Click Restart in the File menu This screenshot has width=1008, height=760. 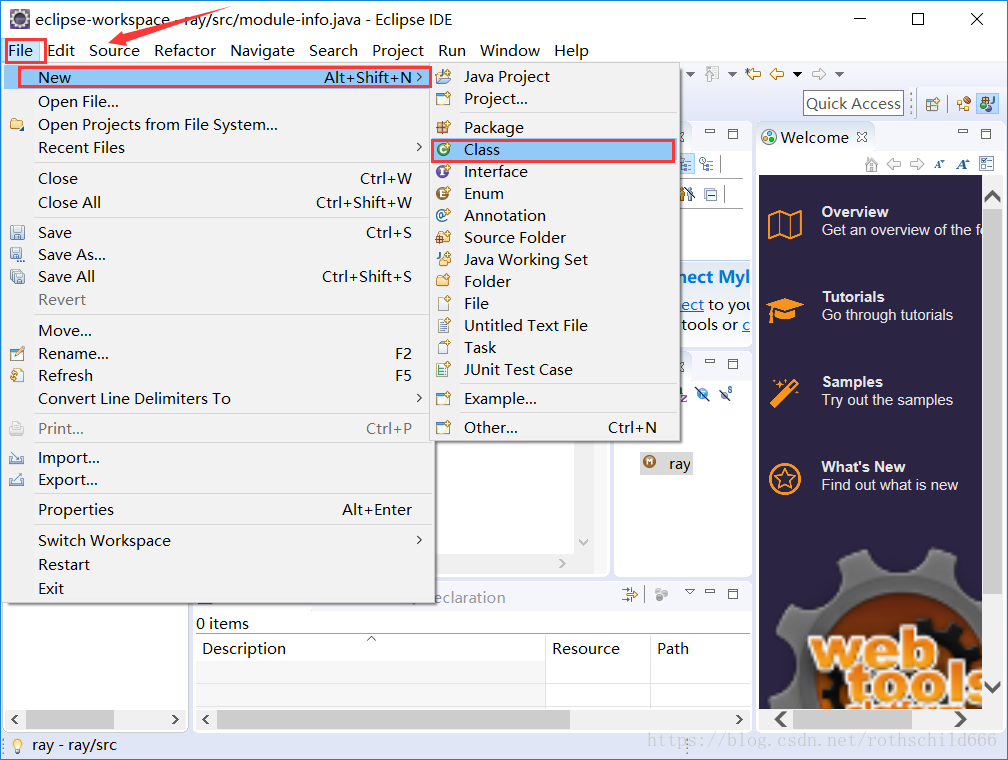[218, 565]
